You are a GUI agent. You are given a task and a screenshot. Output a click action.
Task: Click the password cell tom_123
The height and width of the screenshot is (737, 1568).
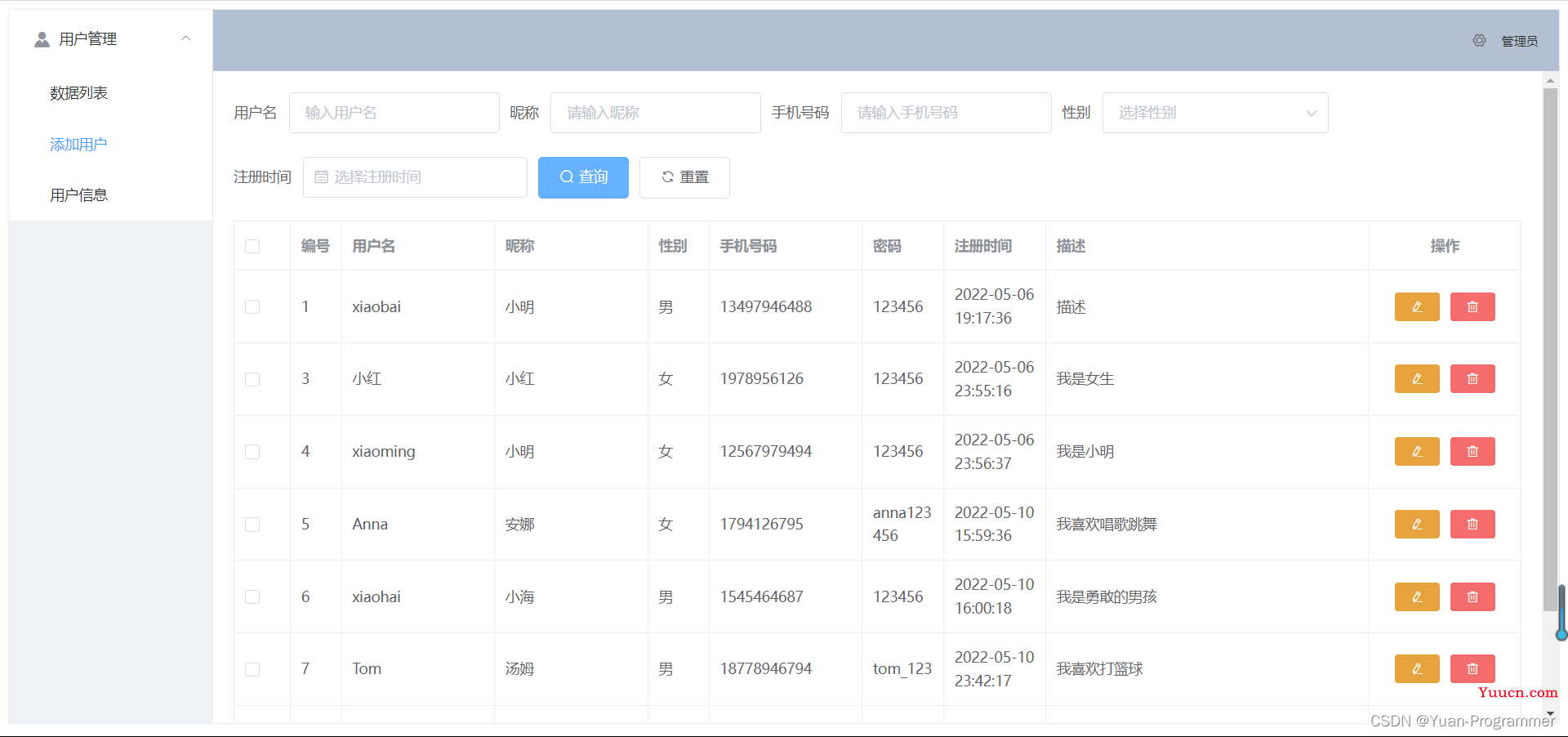point(902,668)
